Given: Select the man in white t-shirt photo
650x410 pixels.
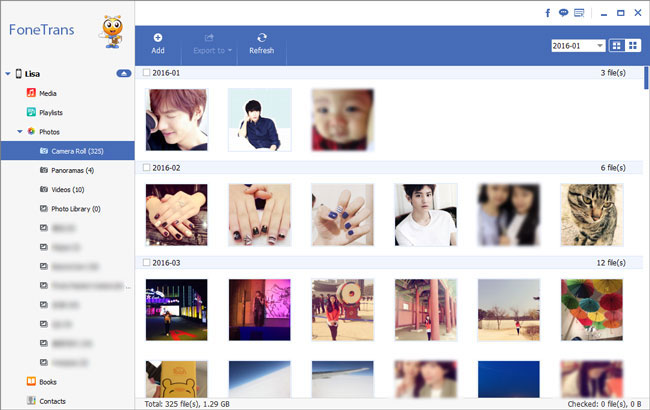Looking at the screenshot, I should pos(426,215).
